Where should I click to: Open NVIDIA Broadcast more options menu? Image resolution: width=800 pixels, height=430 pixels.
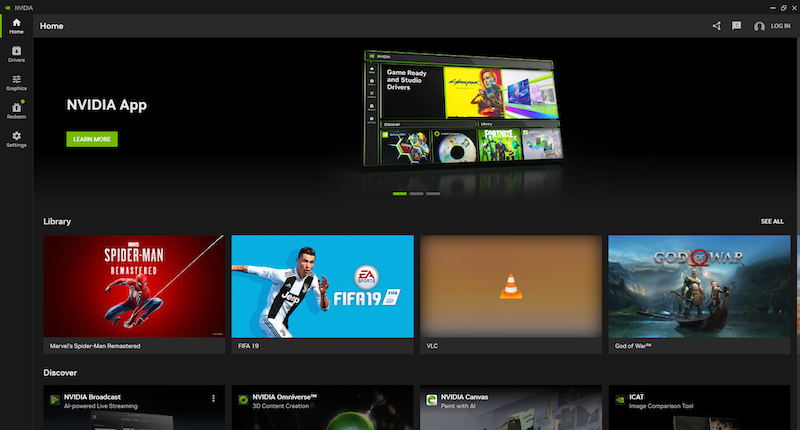click(x=213, y=398)
